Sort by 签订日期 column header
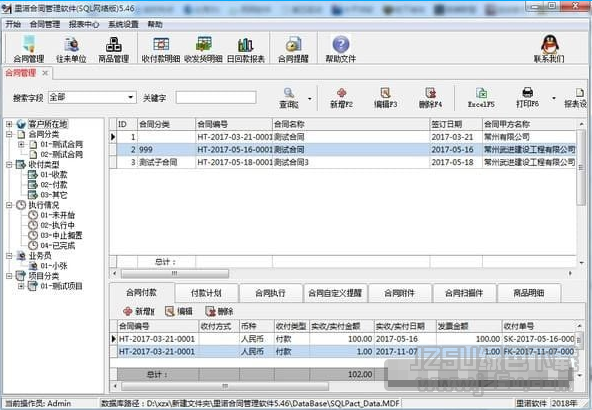 pyautogui.click(x=456, y=124)
